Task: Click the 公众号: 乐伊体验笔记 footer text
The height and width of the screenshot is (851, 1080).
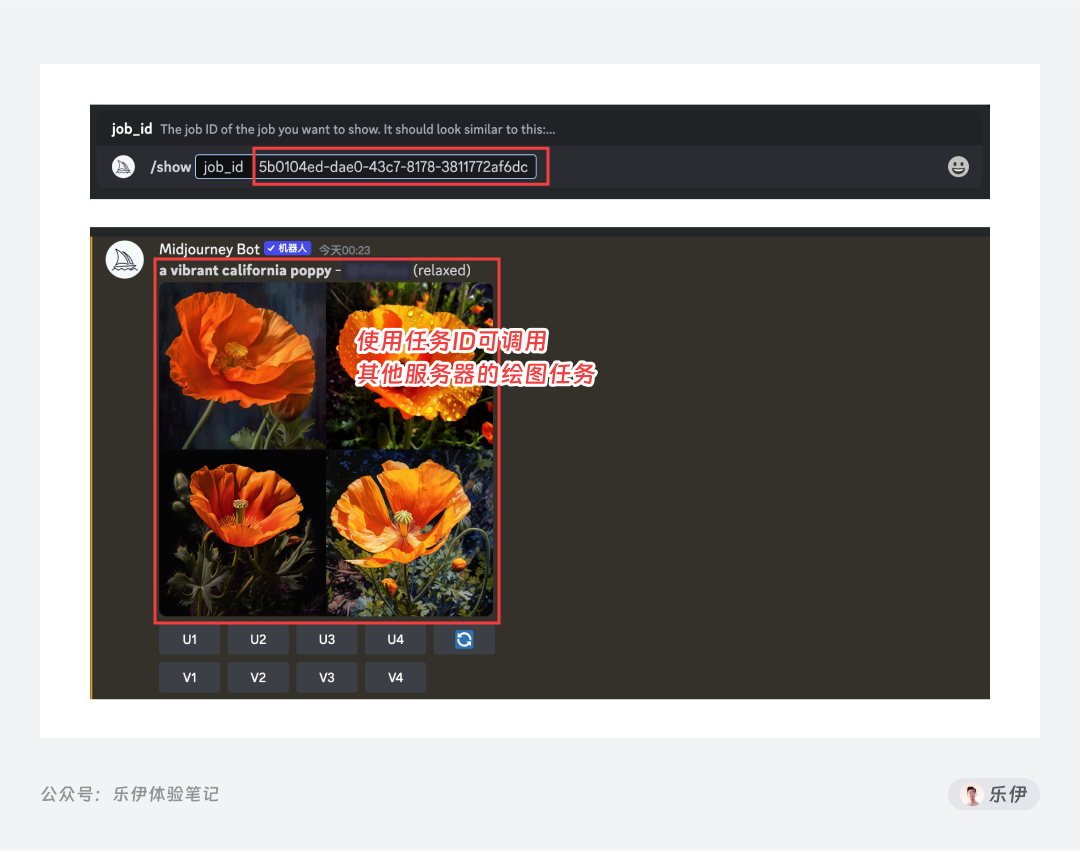Action: (x=130, y=795)
